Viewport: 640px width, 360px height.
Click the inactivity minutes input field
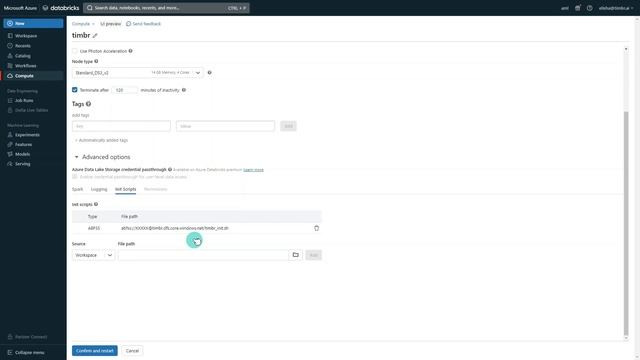124,90
